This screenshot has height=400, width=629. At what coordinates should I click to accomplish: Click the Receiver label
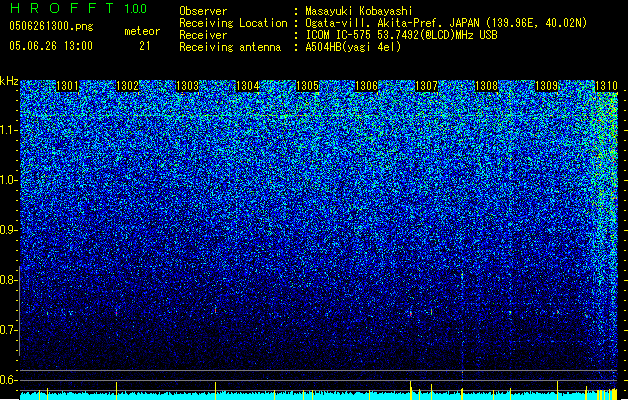point(203,35)
